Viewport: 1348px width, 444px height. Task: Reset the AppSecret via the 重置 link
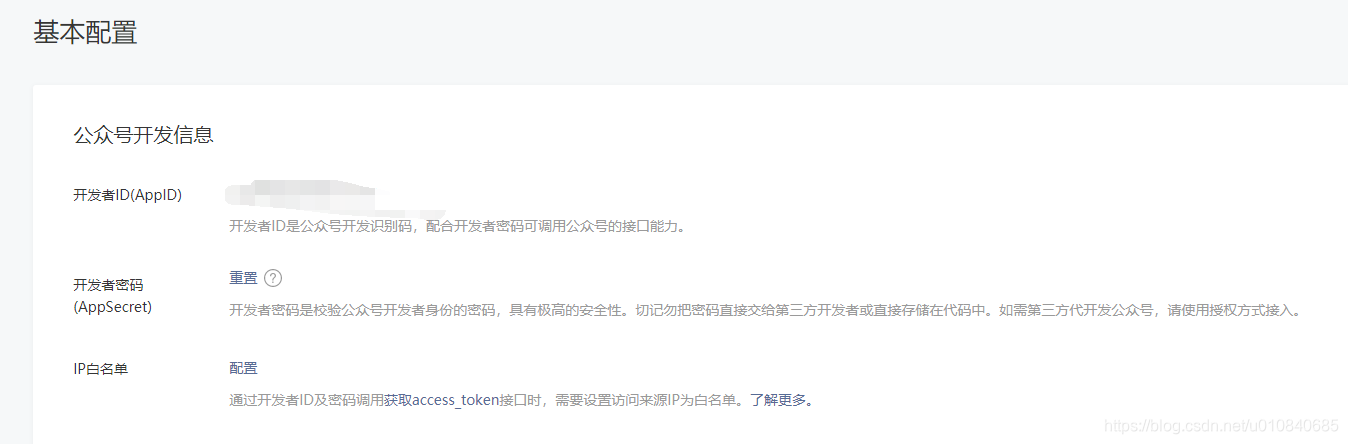click(x=243, y=278)
